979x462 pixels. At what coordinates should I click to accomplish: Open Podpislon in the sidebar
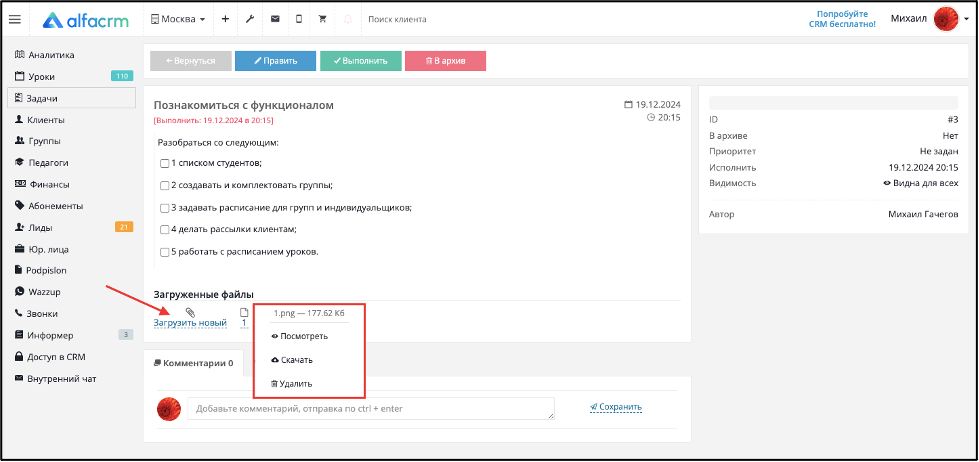pos(41,270)
